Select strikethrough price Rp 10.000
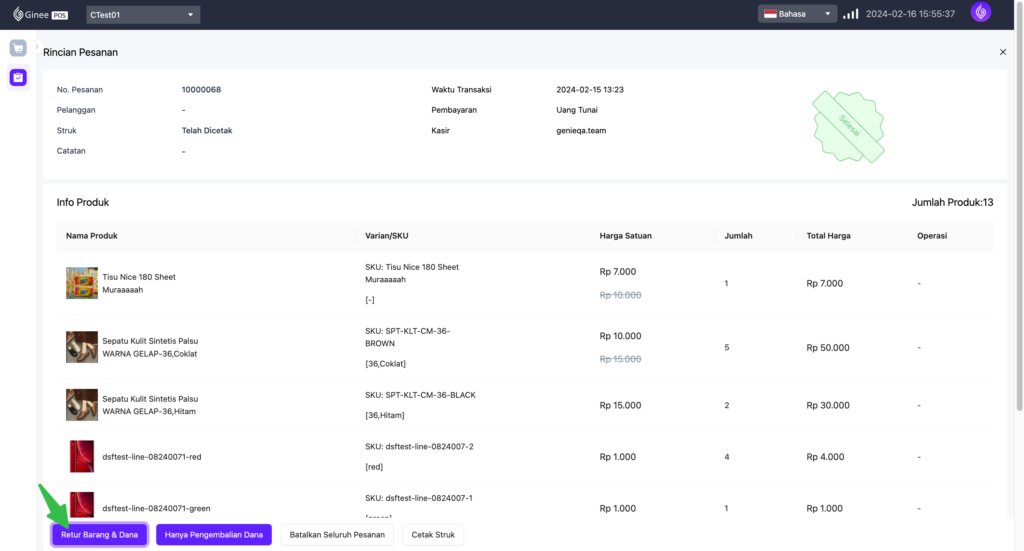This screenshot has width=1024, height=551. pyautogui.click(x=620, y=295)
